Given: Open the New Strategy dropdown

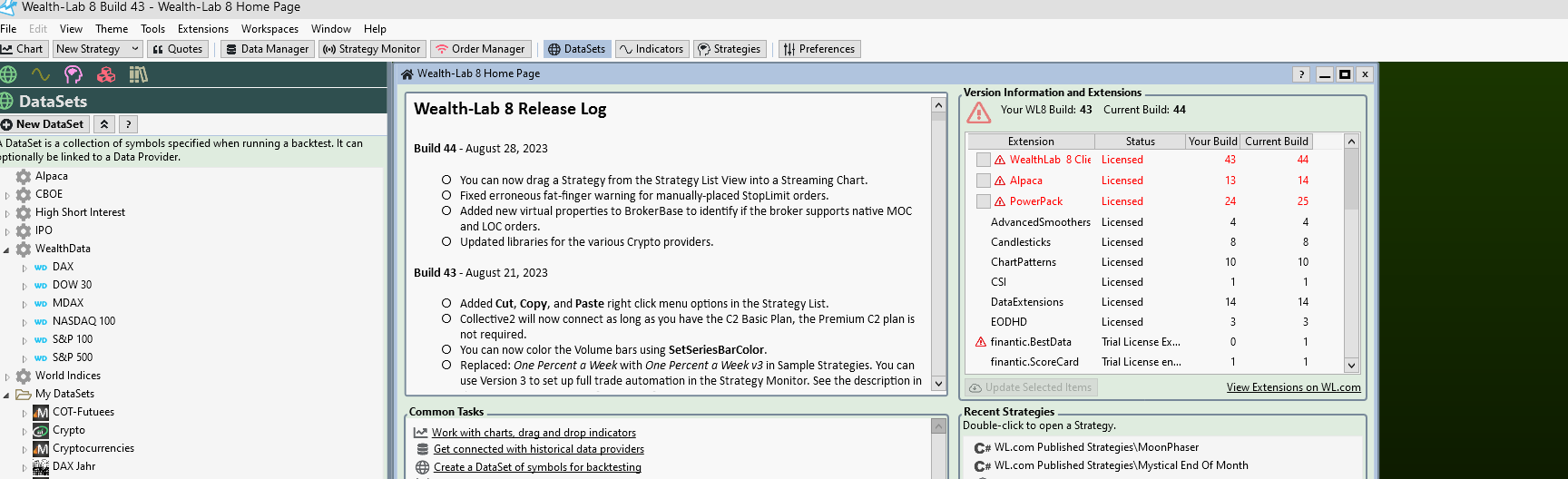Looking at the screenshot, I should pos(97,49).
